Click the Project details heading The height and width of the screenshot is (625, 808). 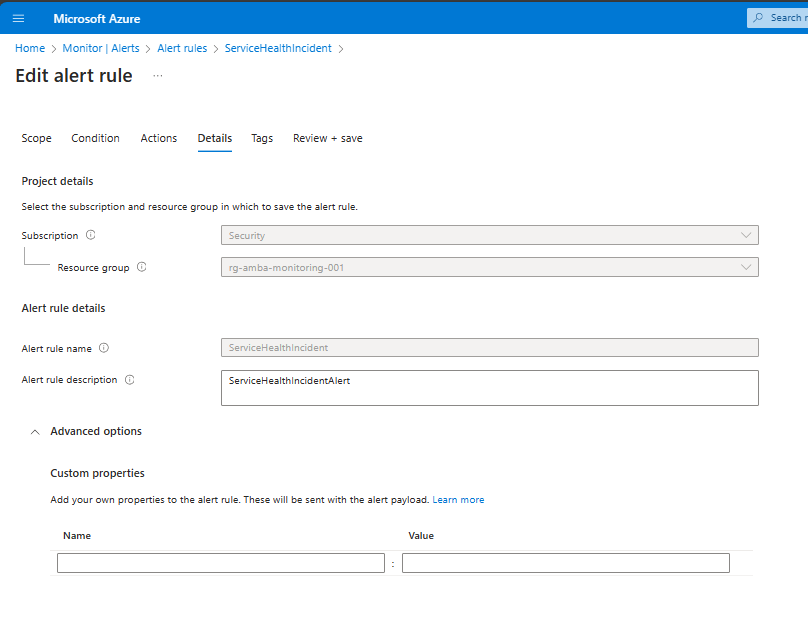click(57, 181)
